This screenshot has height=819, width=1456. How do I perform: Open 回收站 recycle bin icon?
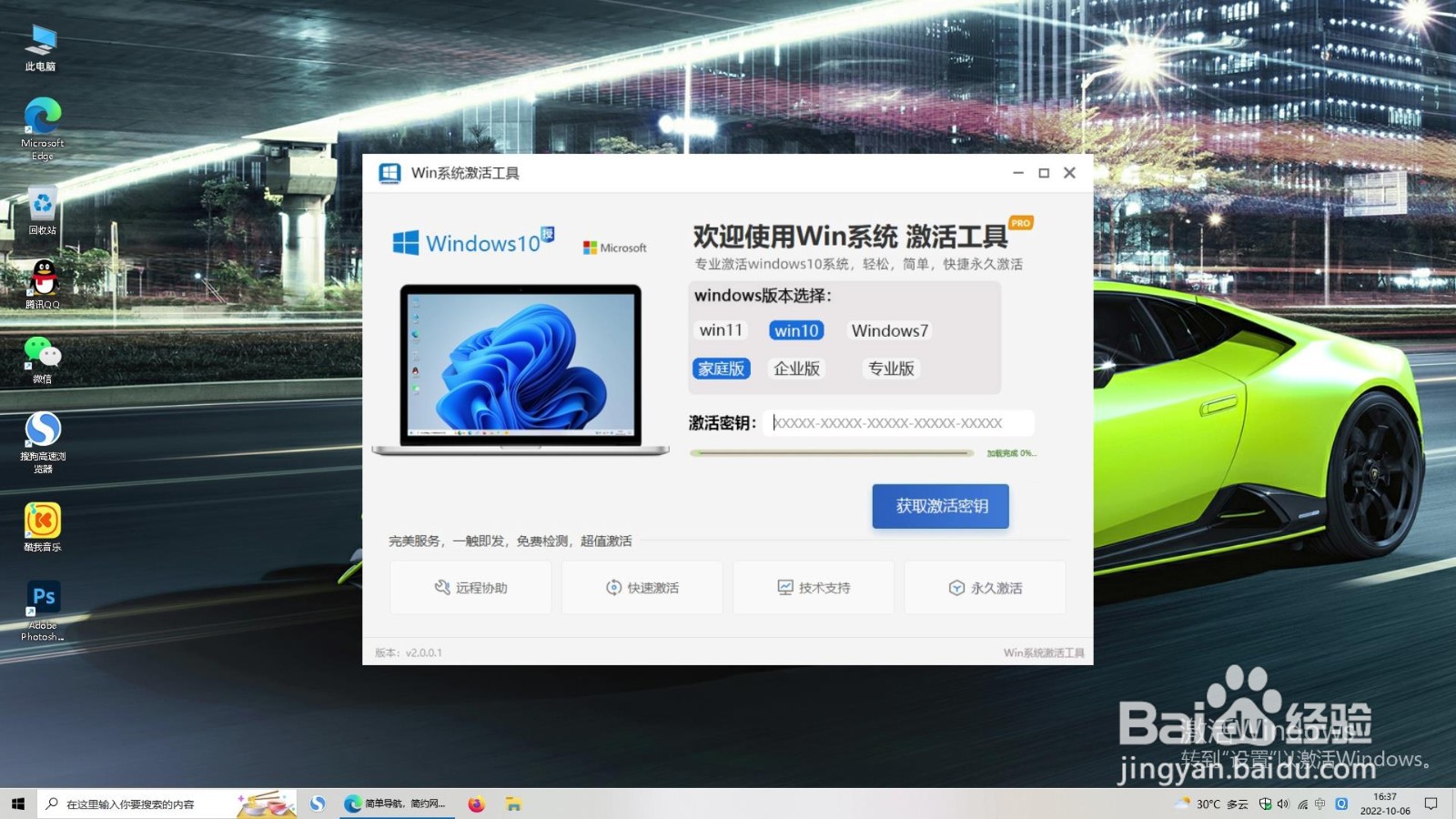tap(42, 211)
